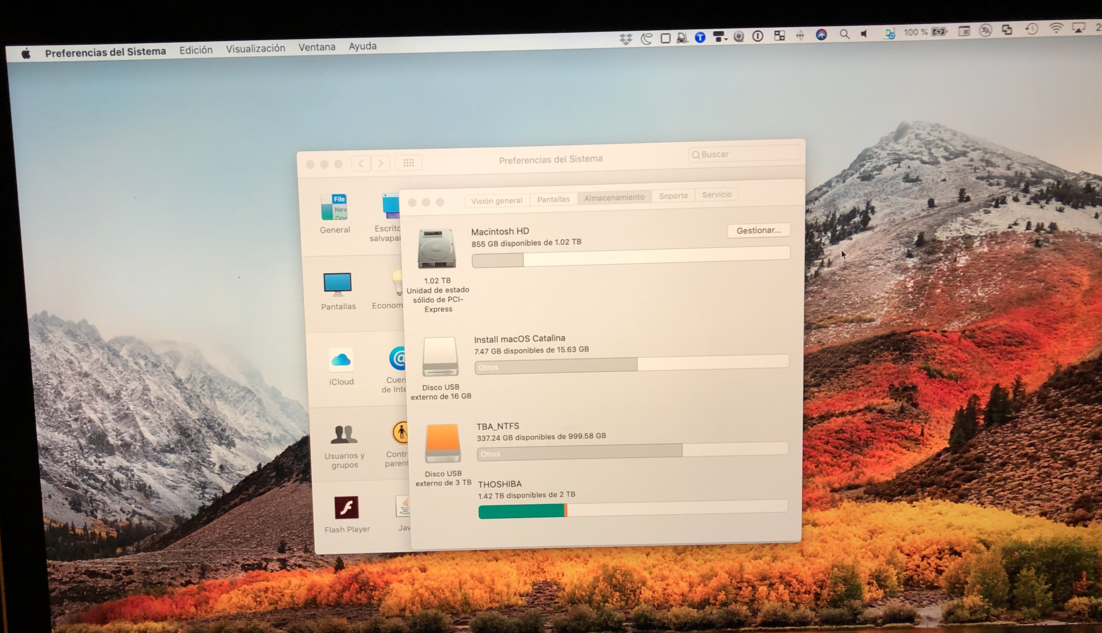This screenshot has width=1102, height=633.
Task: Open Pantallas preferences pane
Action: [x=338, y=292]
